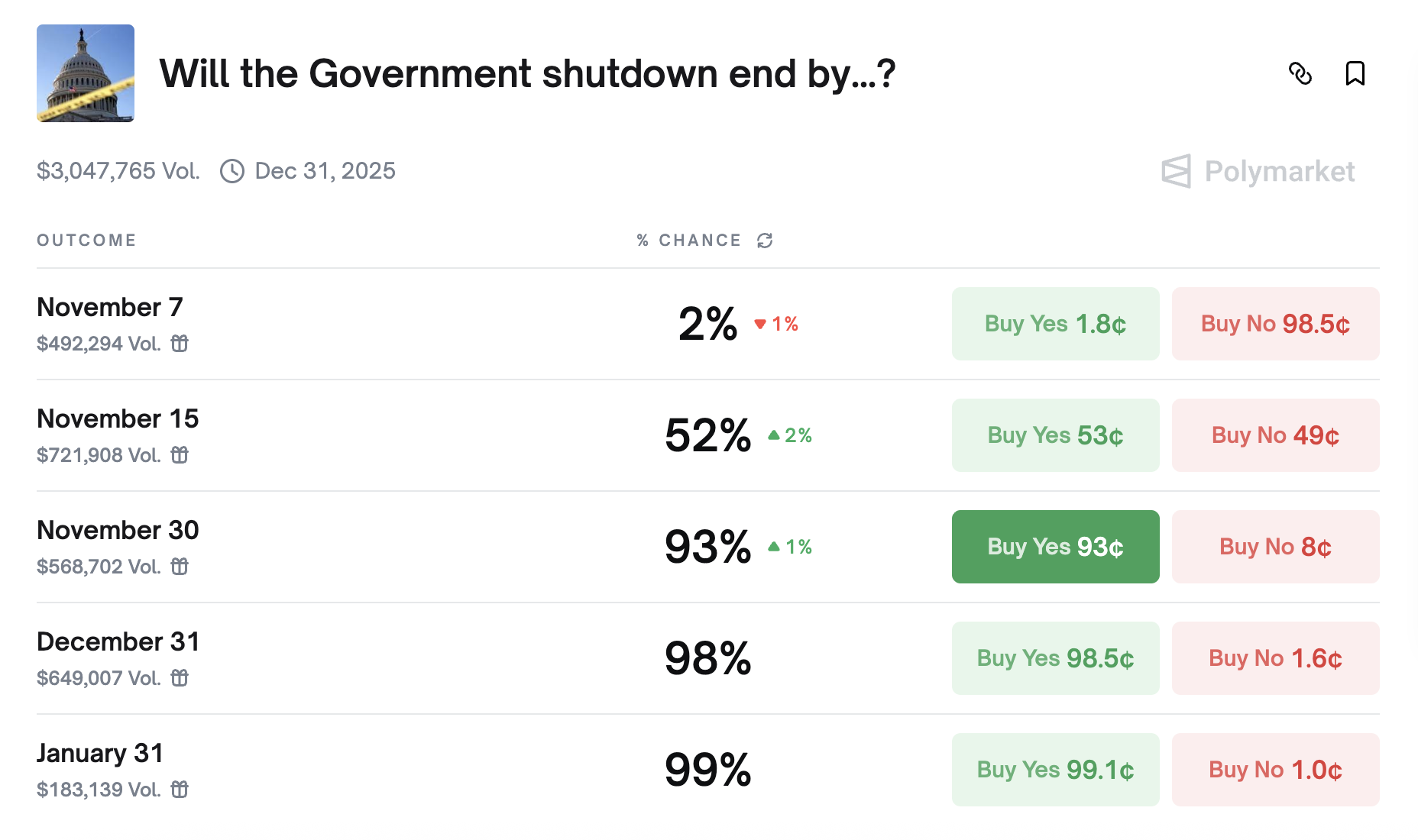Click the gift icon under November 15

tap(180, 455)
